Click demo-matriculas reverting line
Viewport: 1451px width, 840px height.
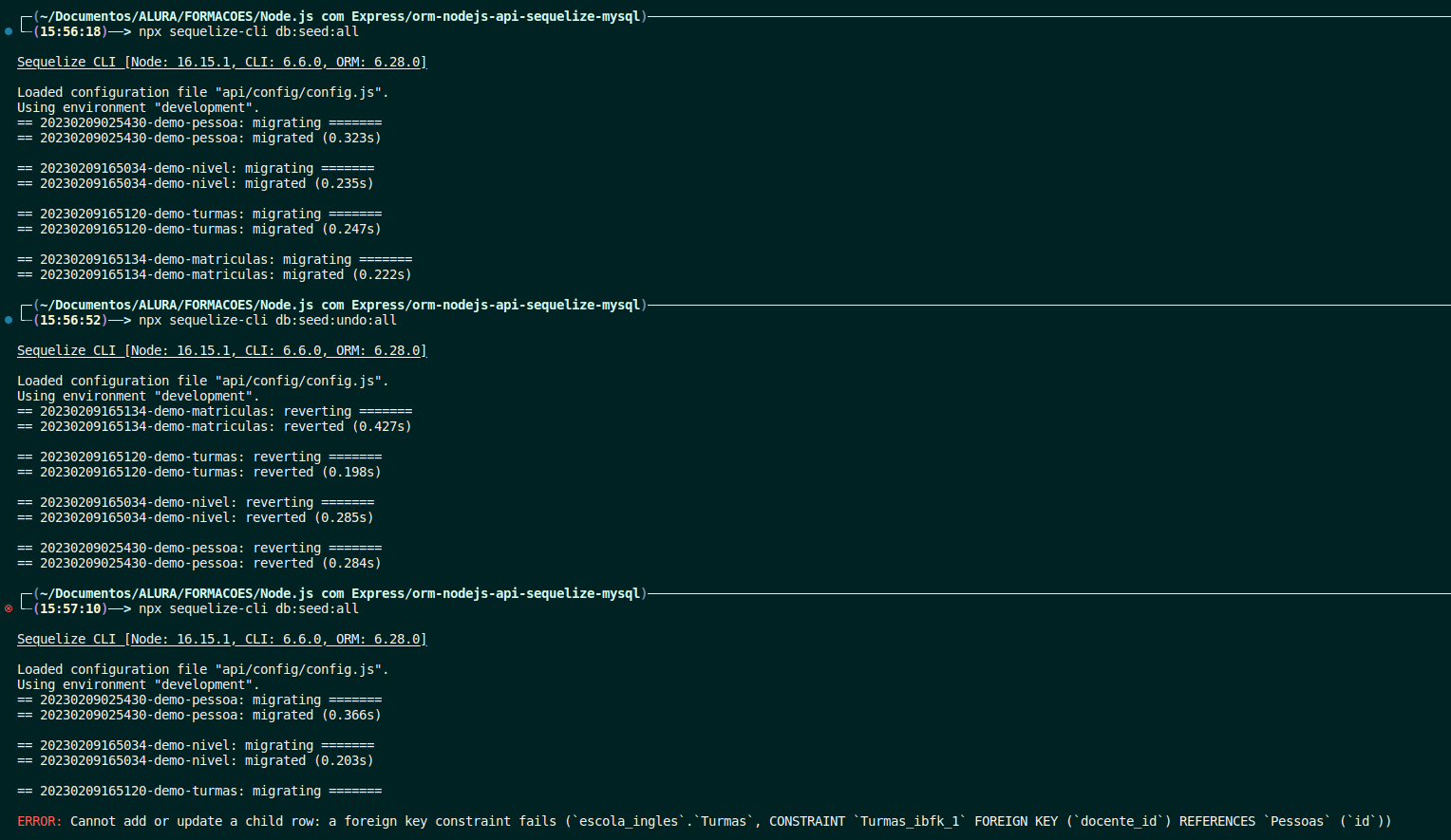tap(215, 411)
